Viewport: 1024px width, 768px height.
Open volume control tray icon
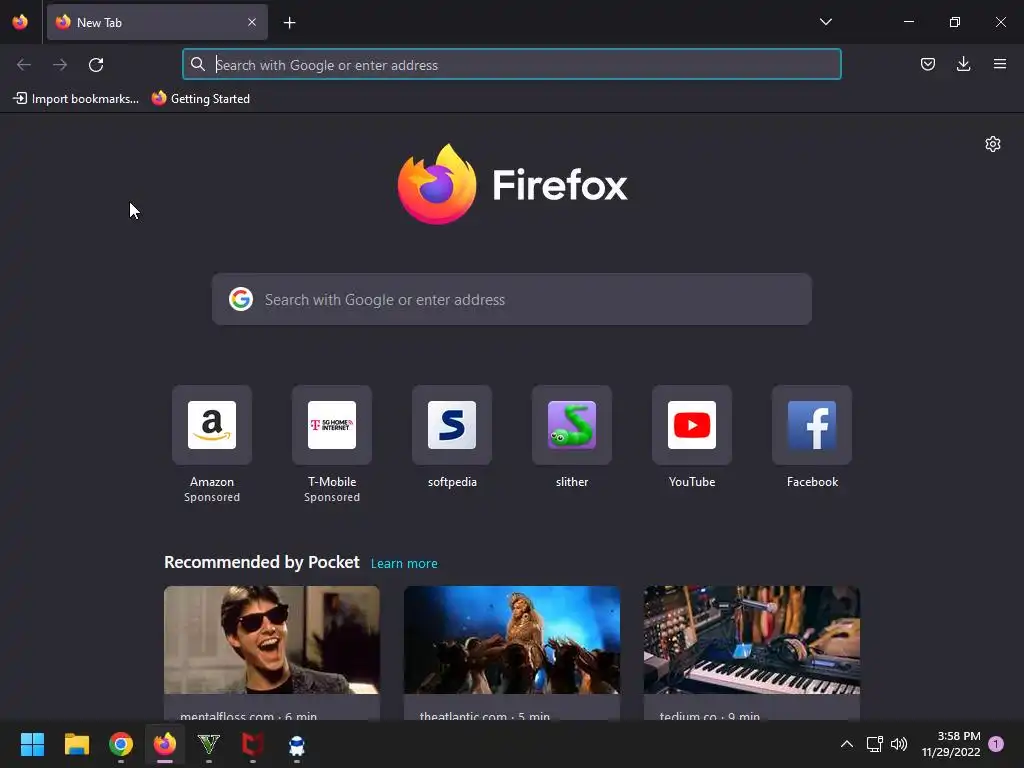point(899,744)
